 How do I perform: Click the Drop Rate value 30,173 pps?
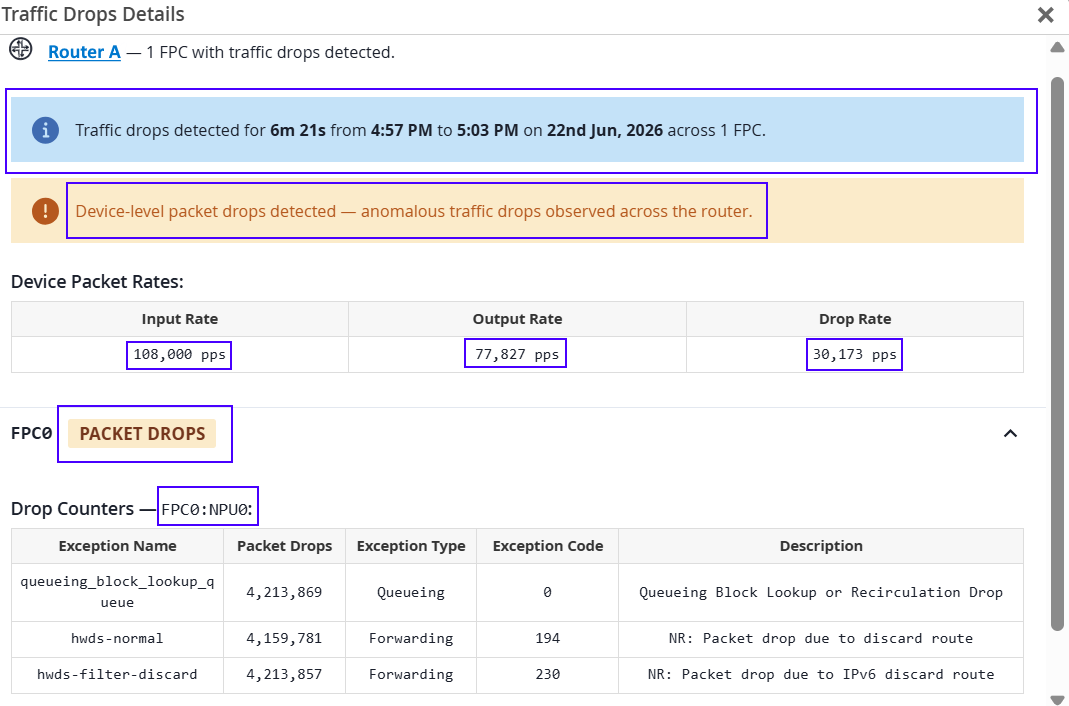click(x=854, y=354)
